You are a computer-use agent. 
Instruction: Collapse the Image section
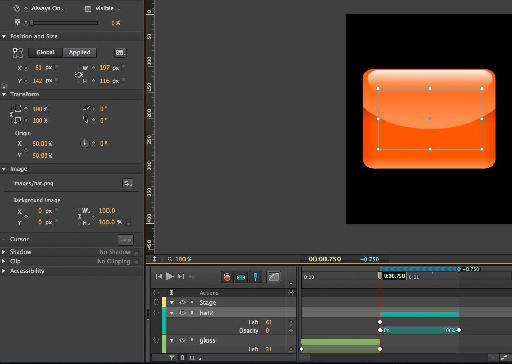tap(4, 169)
